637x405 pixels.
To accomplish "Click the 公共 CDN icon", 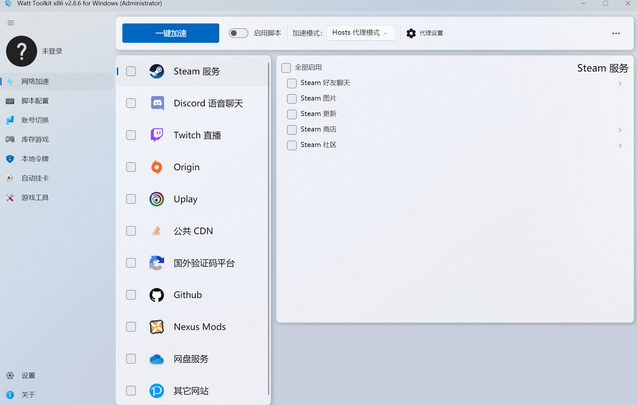I will pos(156,231).
